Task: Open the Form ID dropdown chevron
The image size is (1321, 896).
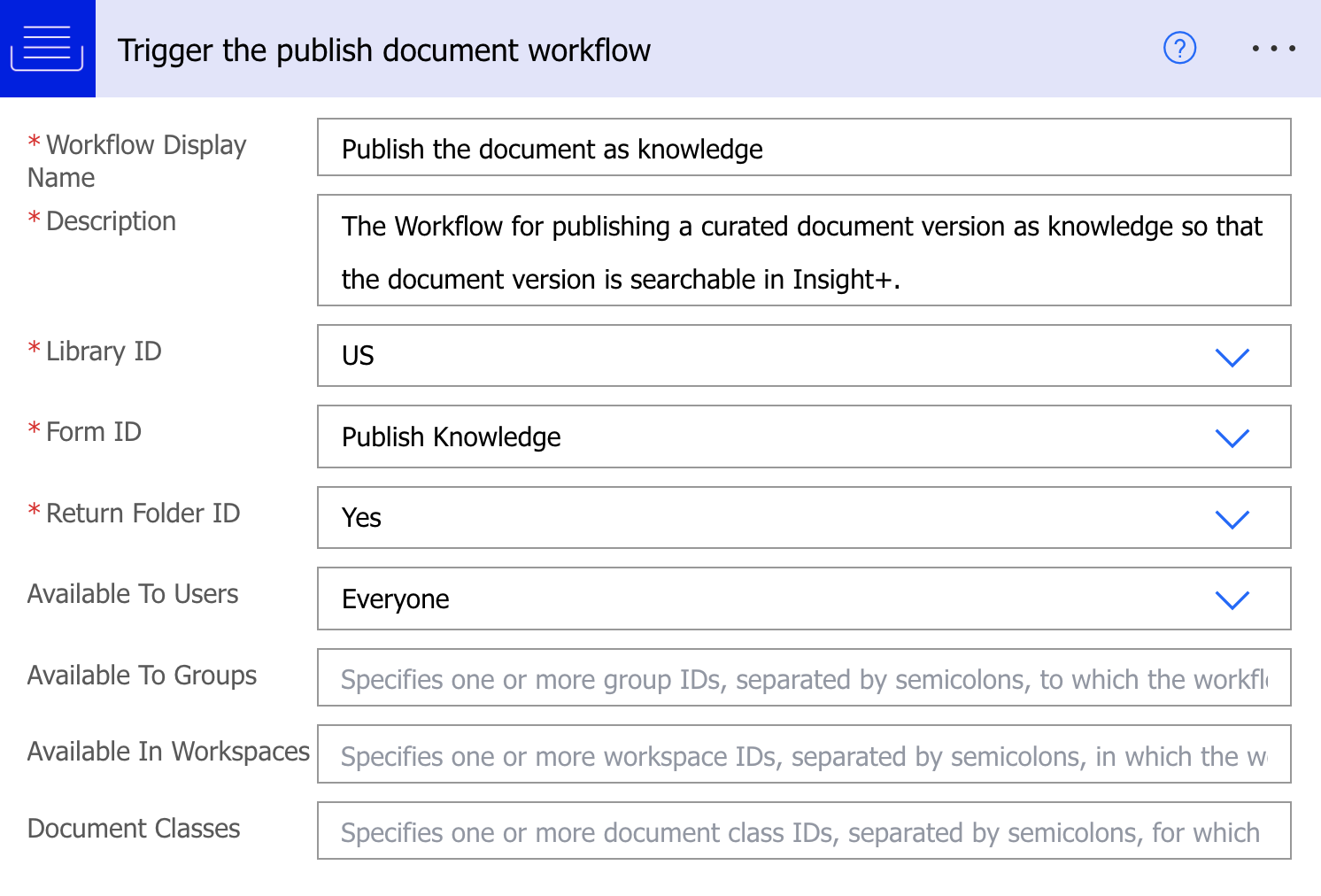Action: point(1232,437)
